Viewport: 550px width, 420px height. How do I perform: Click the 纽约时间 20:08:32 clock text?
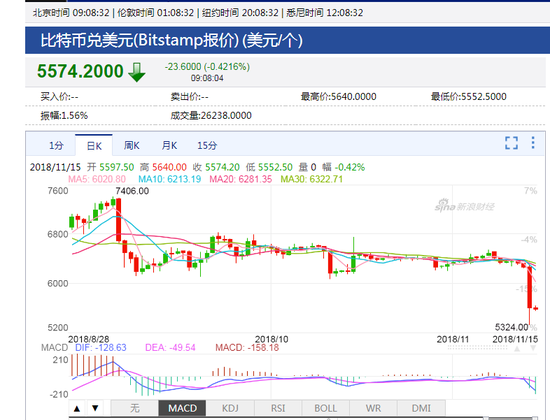tap(240, 13)
